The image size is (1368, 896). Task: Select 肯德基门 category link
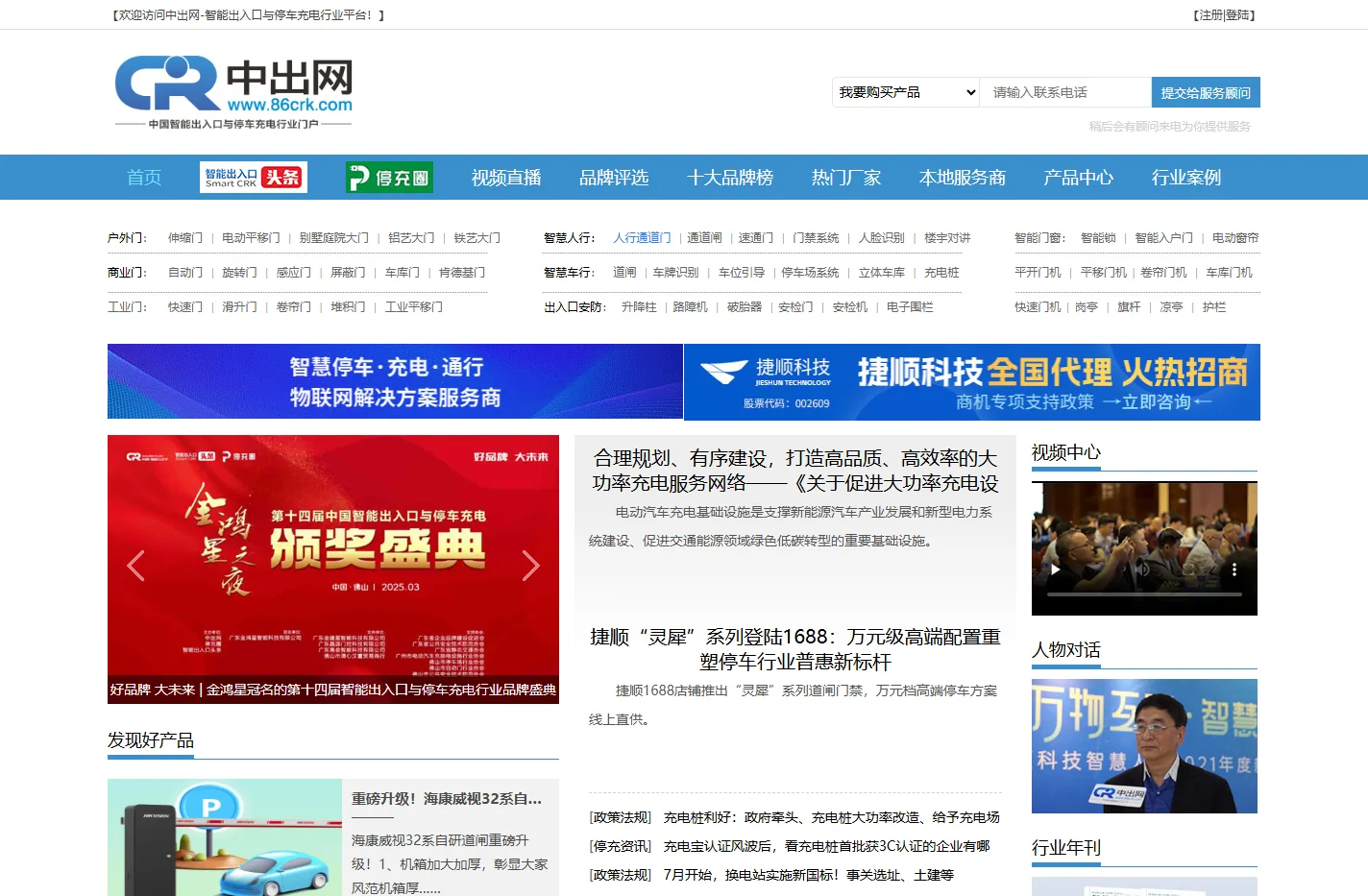tap(462, 273)
